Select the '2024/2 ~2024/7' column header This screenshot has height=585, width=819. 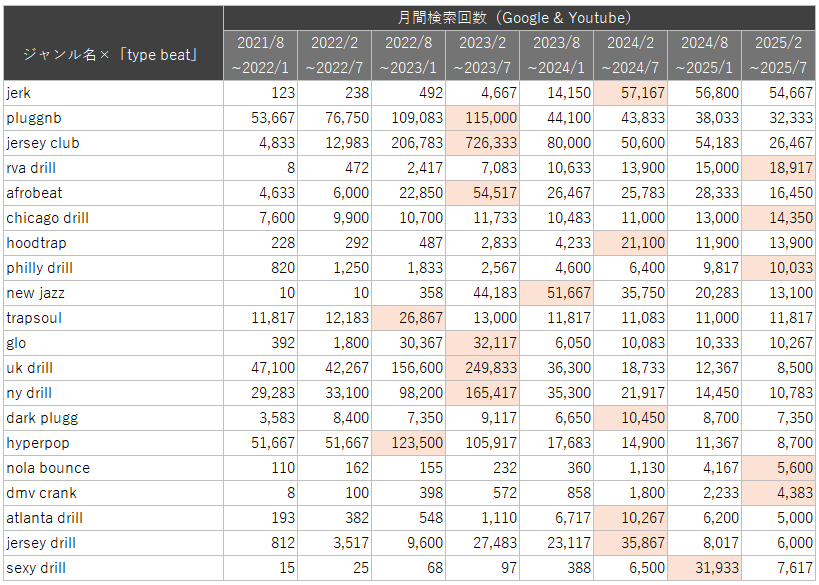(x=631, y=55)
